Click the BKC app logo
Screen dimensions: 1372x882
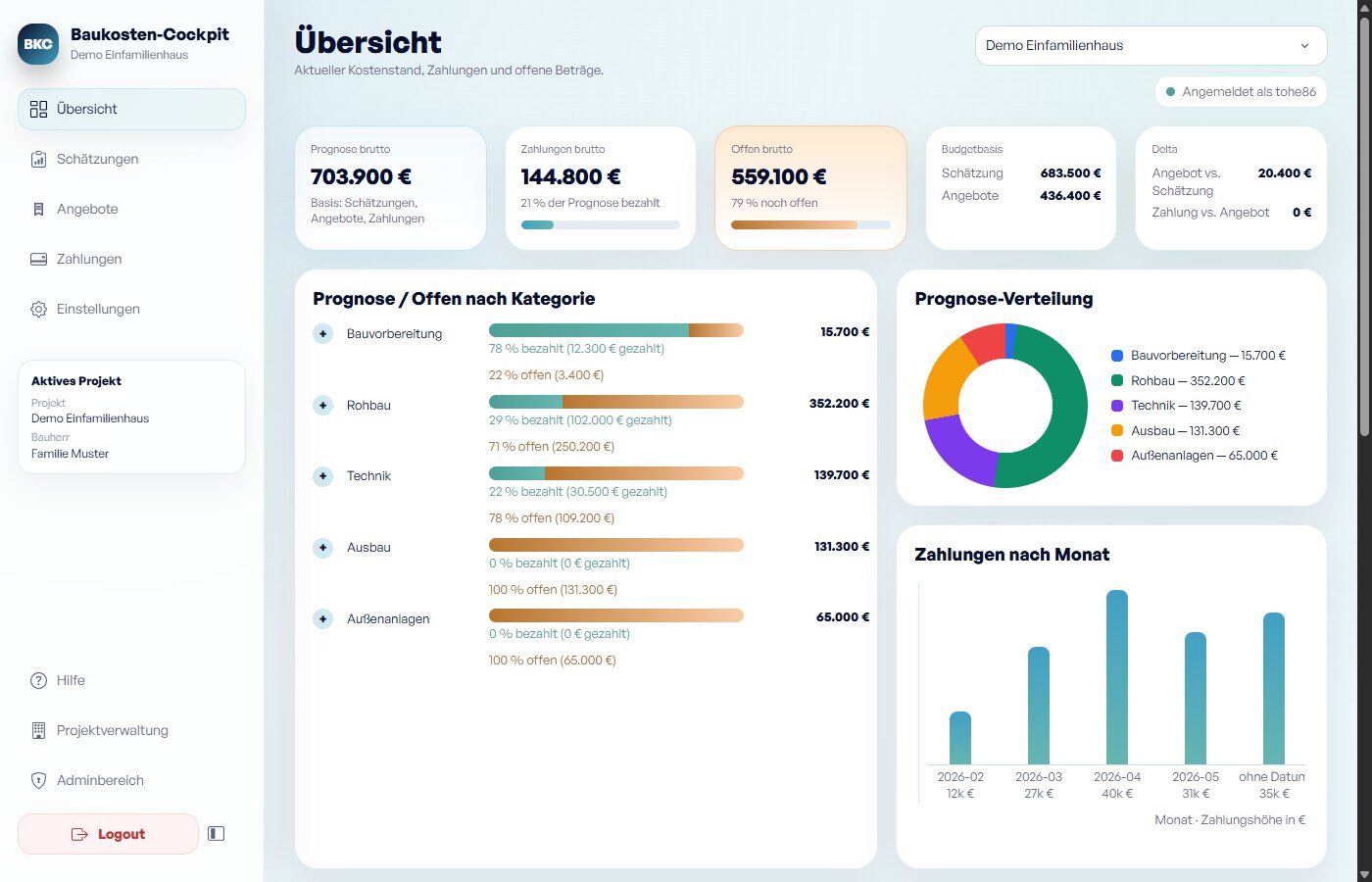click(38, 44)
